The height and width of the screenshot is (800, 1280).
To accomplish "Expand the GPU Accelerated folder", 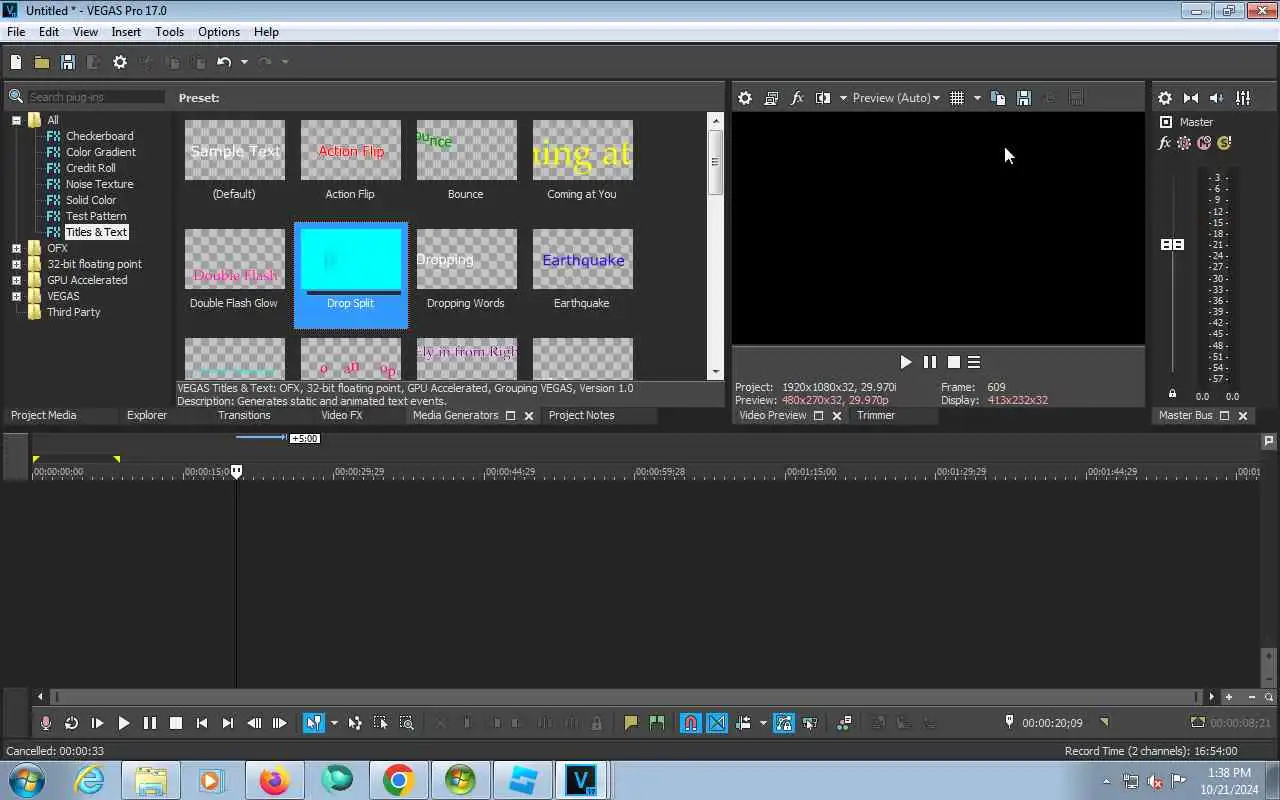I will point(16,280).
